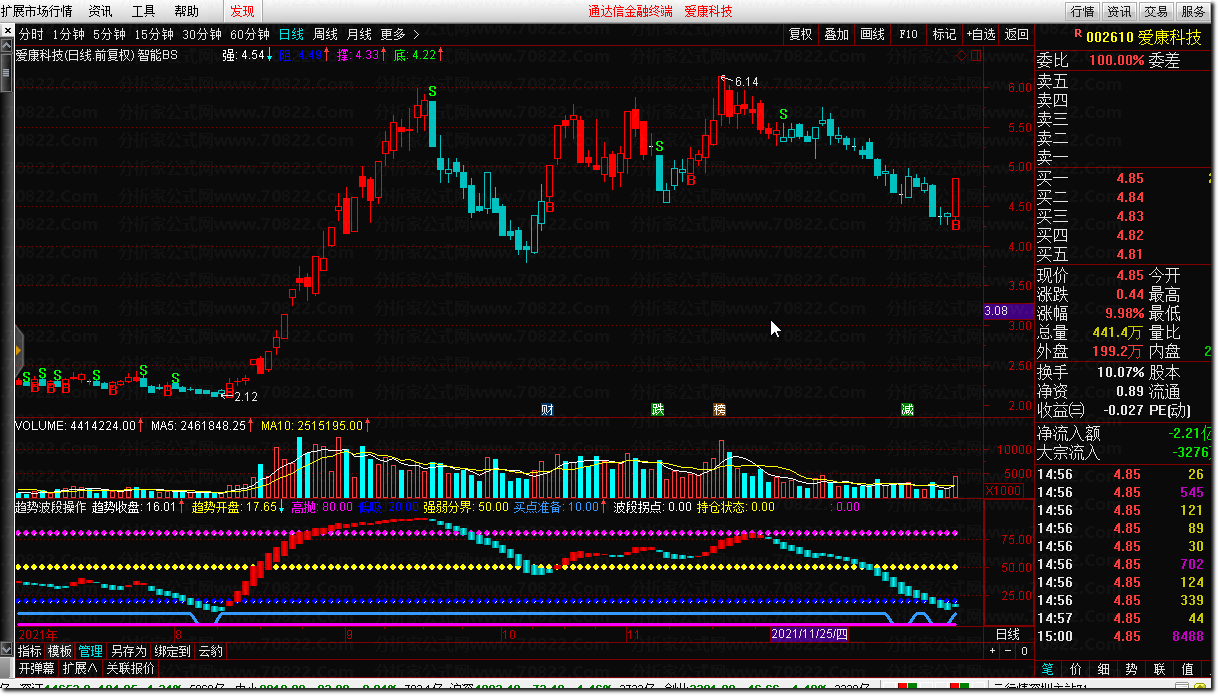
Task: Click the 绑定到 bind button
Action: click(173, 651)
